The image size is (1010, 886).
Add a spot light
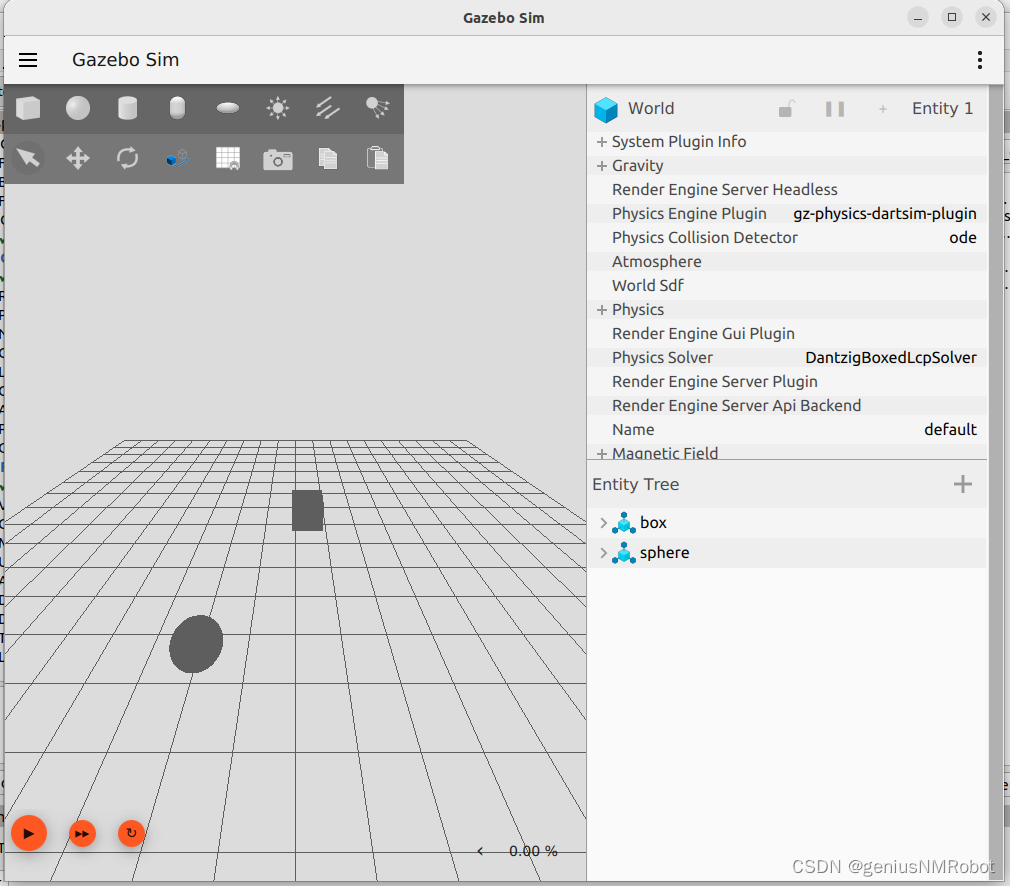(x=377, y=108)
